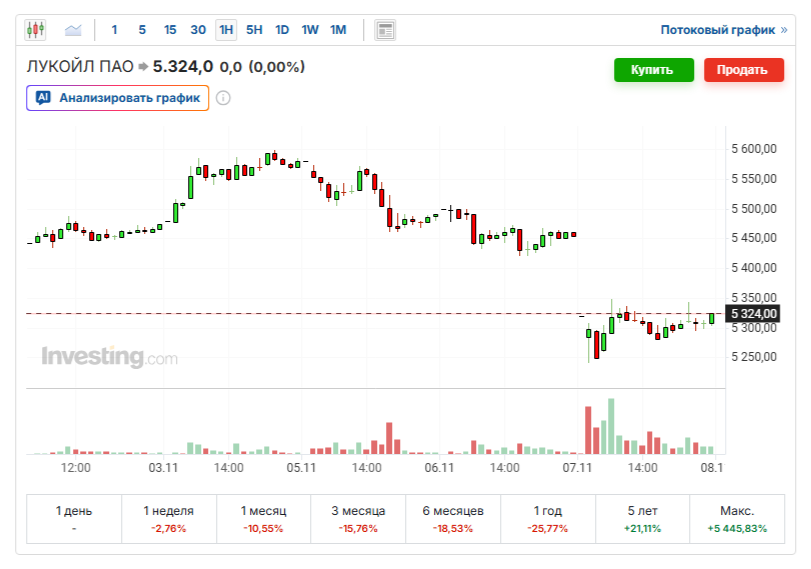Click the 07.11 date label on time axis
The width and height of the screenshot is (811, 569).
(577, 468)
